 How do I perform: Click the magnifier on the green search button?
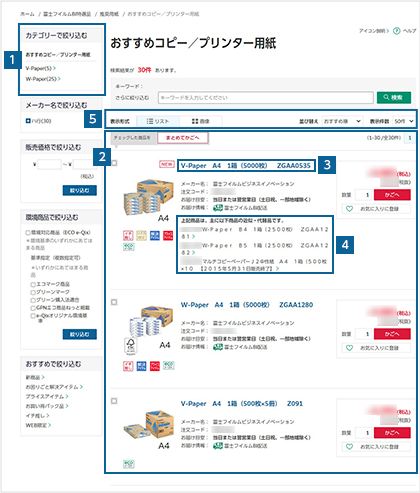coord(386,97)
